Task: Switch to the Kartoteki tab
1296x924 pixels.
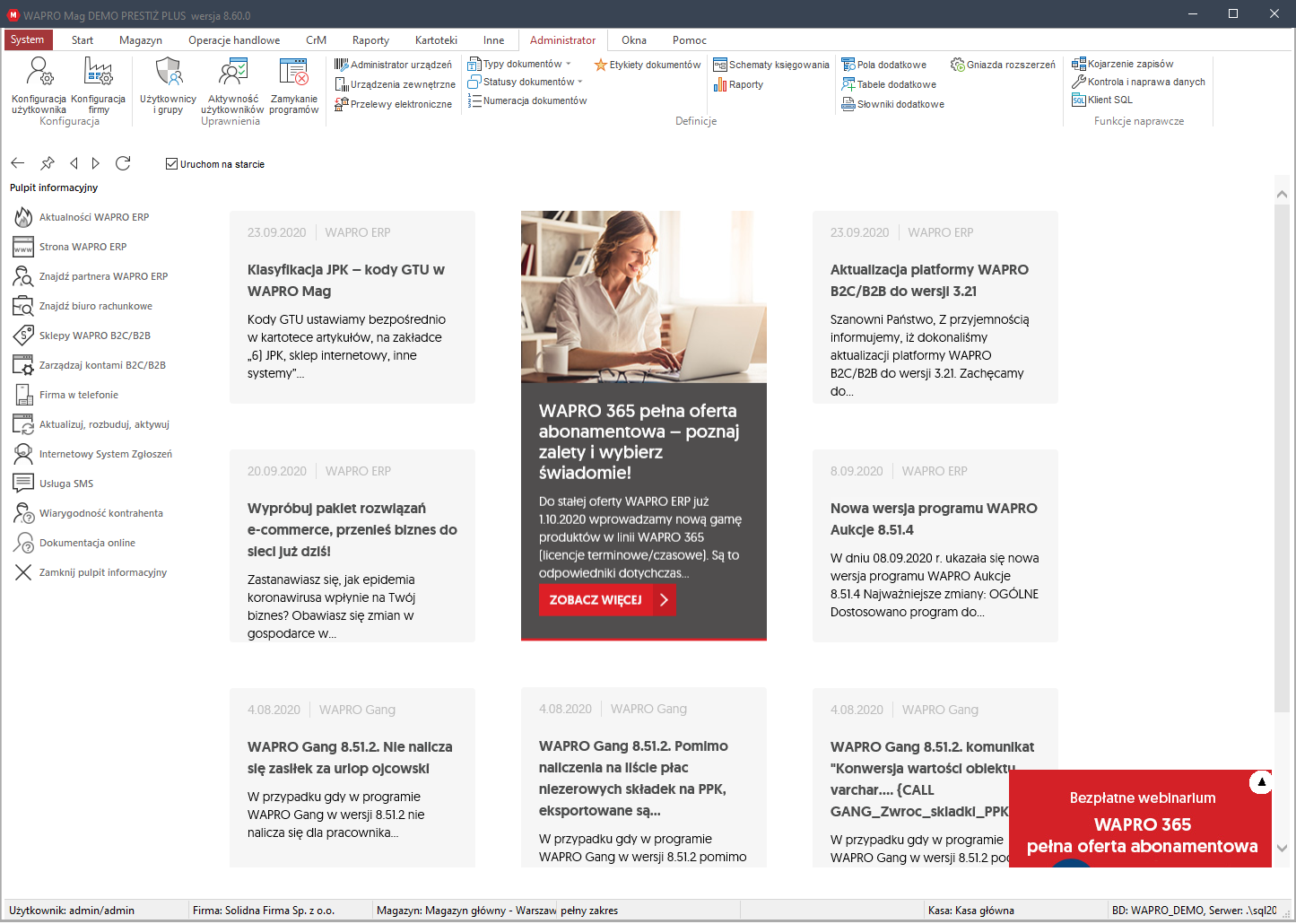Action: tap(436, 40)
